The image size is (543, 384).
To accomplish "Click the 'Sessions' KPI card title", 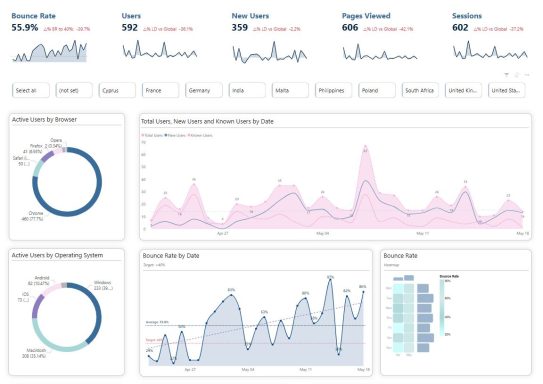I will (x=467, y=16).
